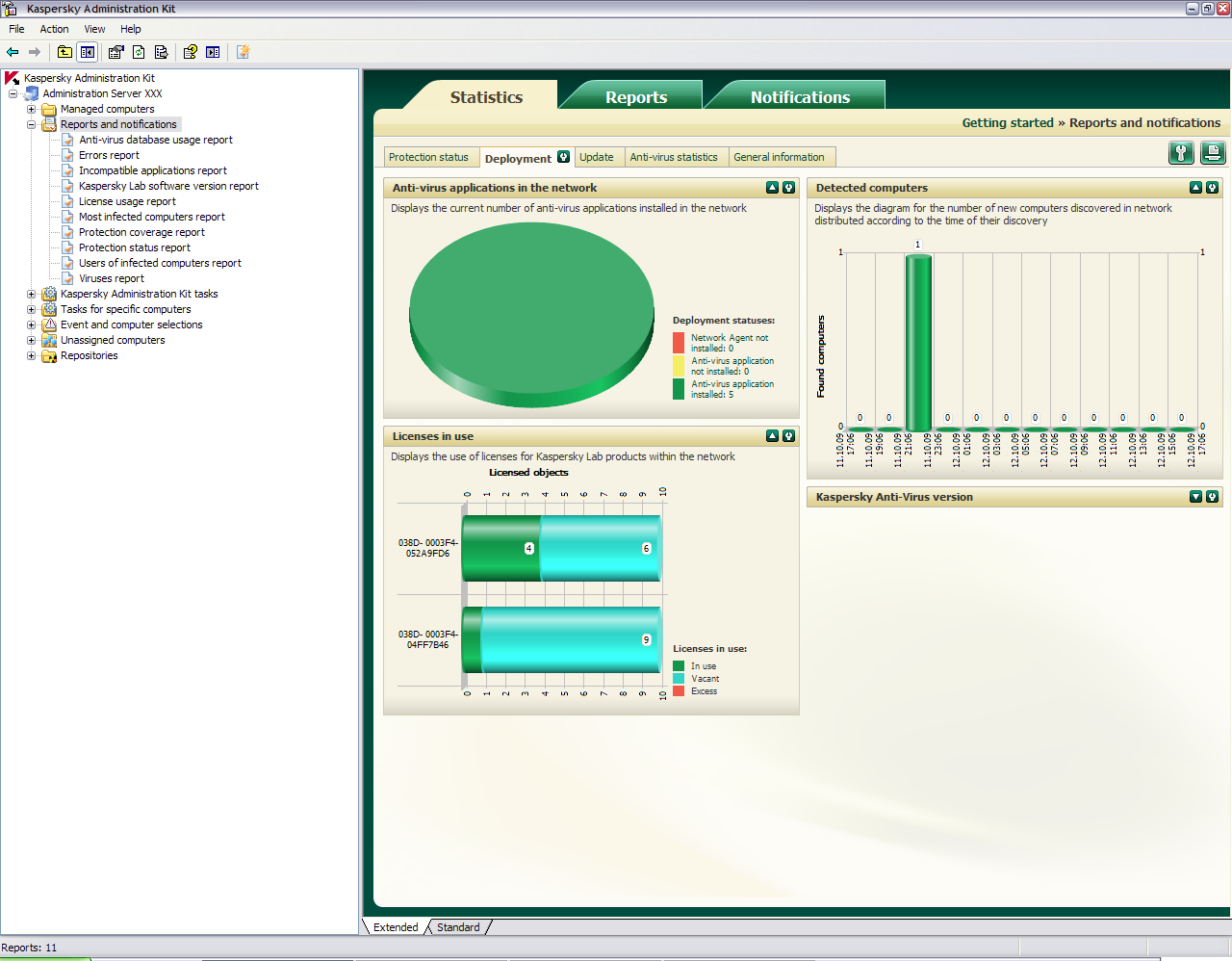Toggle the Show/Hide console tree icon
This screenshot has height=961, width=1232.
click(88, 52)
